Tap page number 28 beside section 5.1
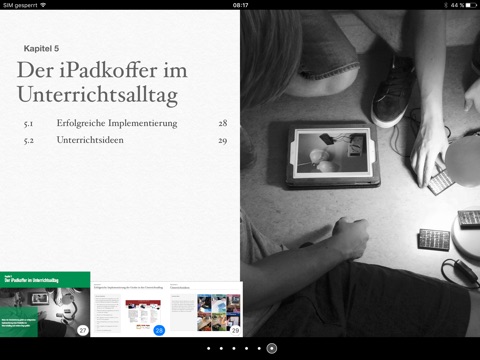Viewport: 480px width, 360px height. tap(223, 123)
